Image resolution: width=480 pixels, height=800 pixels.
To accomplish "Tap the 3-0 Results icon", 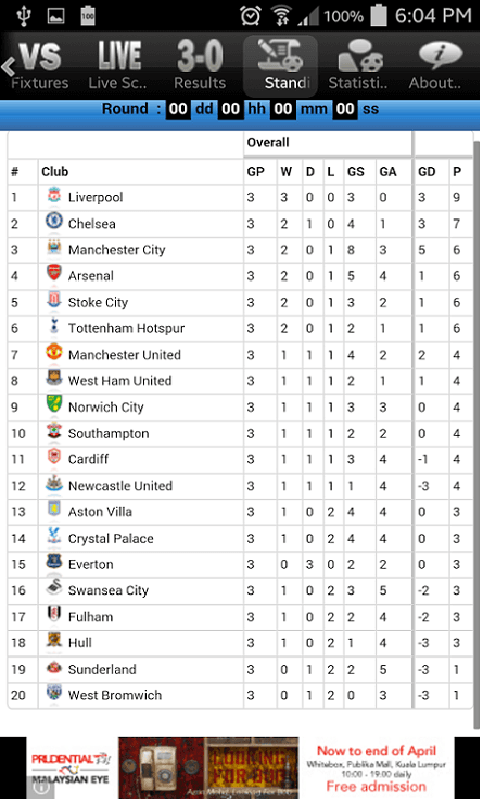I will (x=200, y=56).
